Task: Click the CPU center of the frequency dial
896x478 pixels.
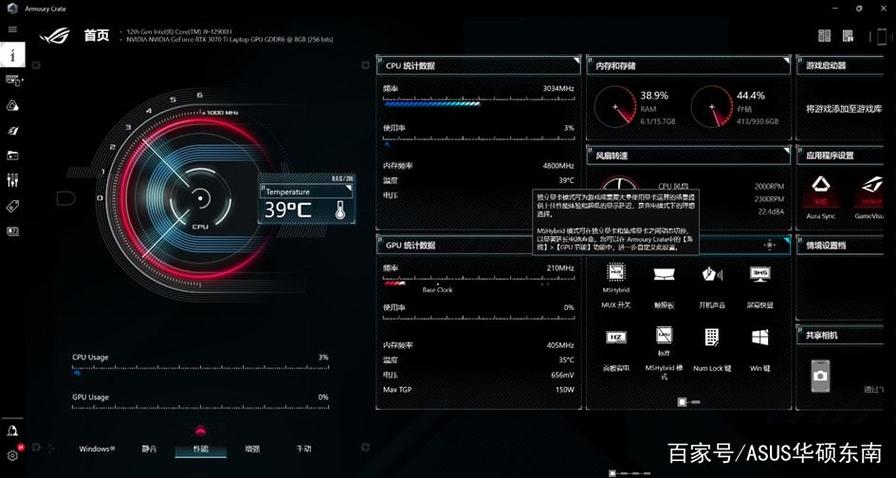Action: pyautogui.click(x=201, y=199)
